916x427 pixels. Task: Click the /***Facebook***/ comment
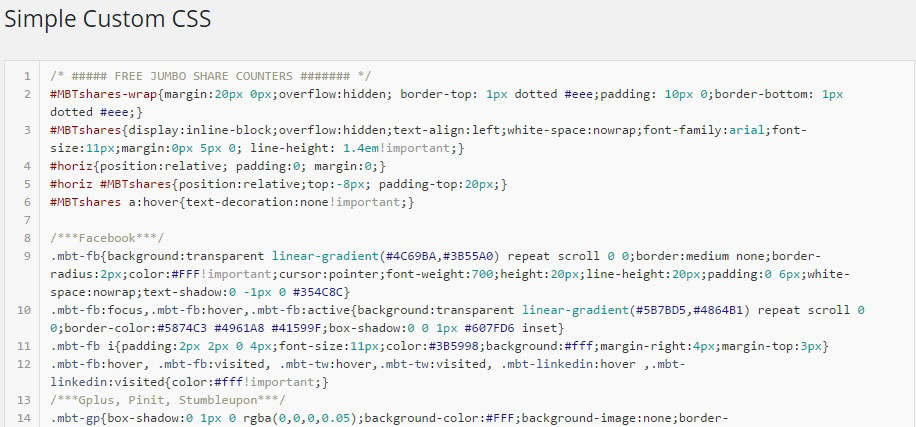[107, 238]
